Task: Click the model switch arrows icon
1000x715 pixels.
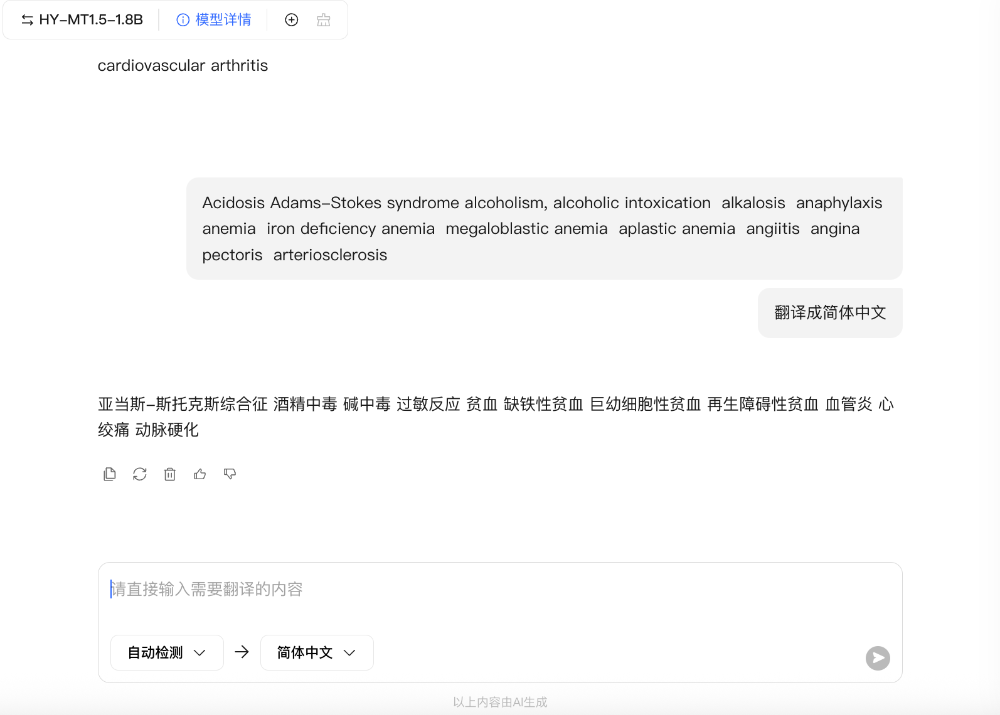Action: pyautogui.click(x=27, y=19)
